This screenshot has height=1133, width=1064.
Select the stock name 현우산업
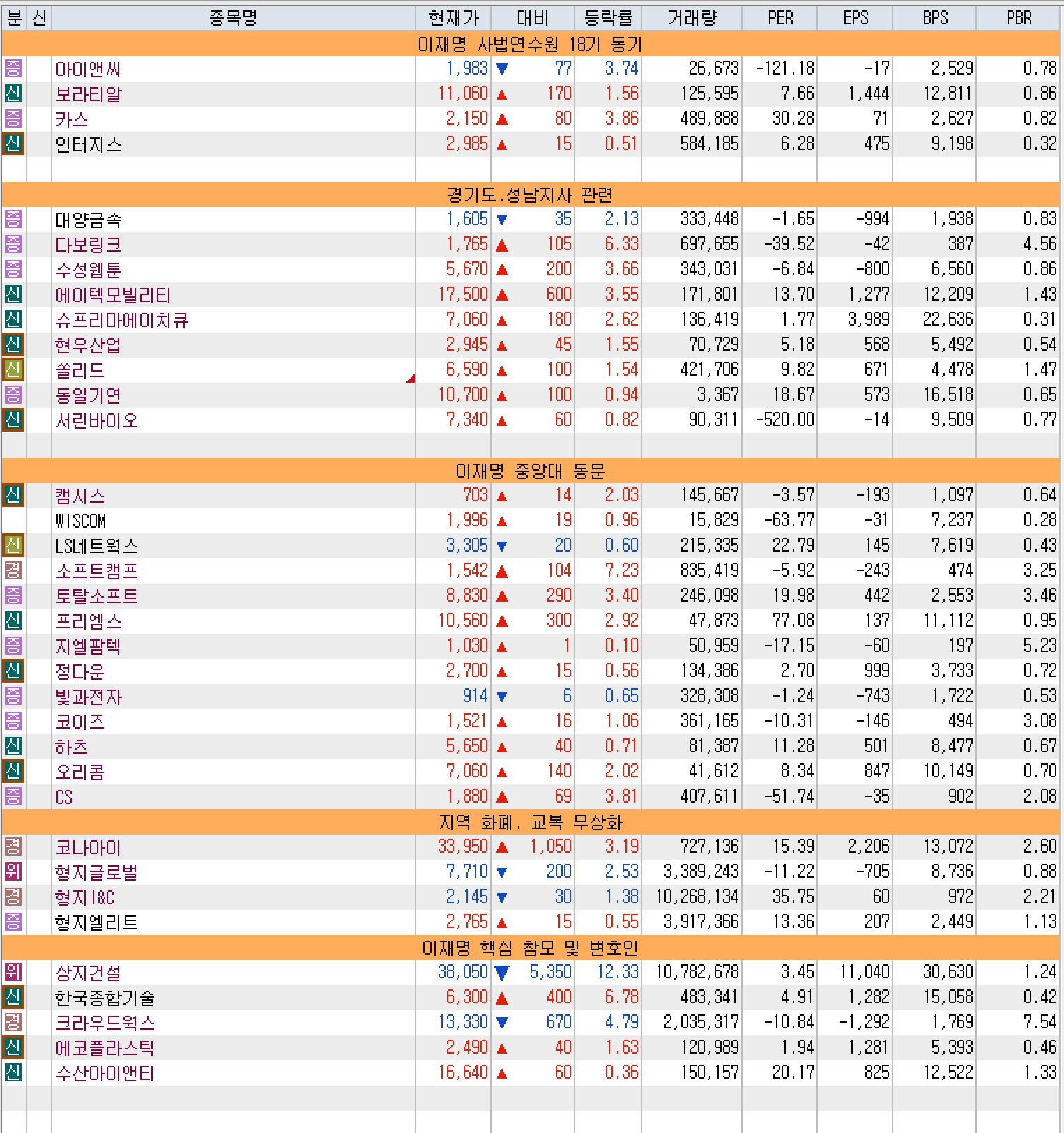[88, 346]
